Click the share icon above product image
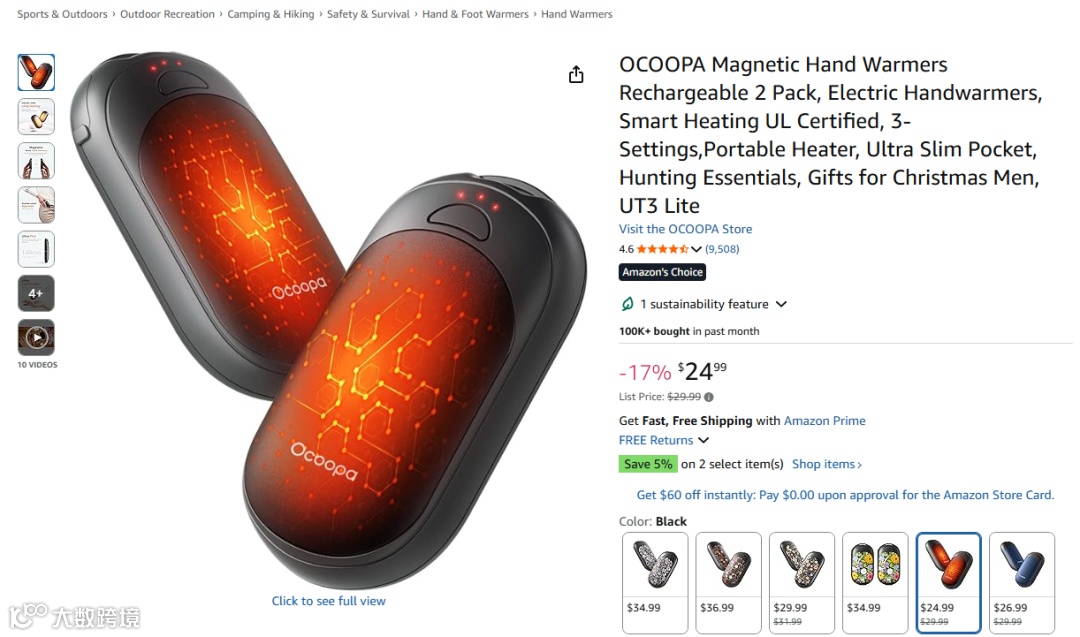 [x=576, y=74]
